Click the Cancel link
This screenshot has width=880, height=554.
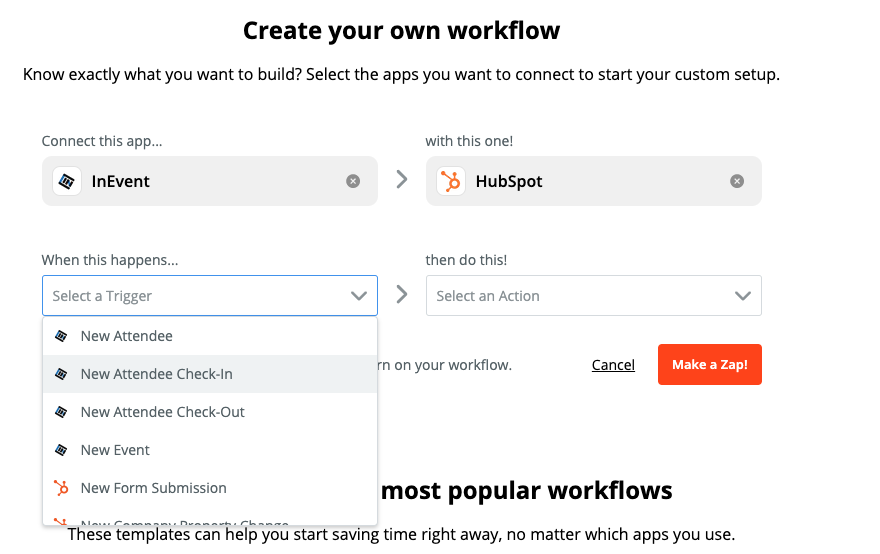click(x=613, y=365)
